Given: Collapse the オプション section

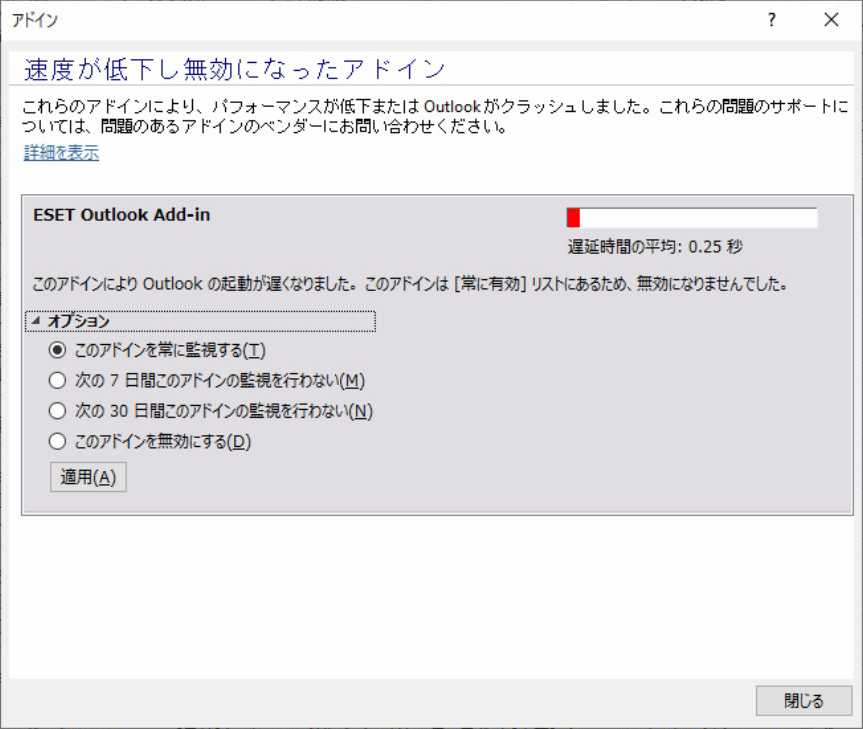Looking at the screenshot, I should 200,321.
